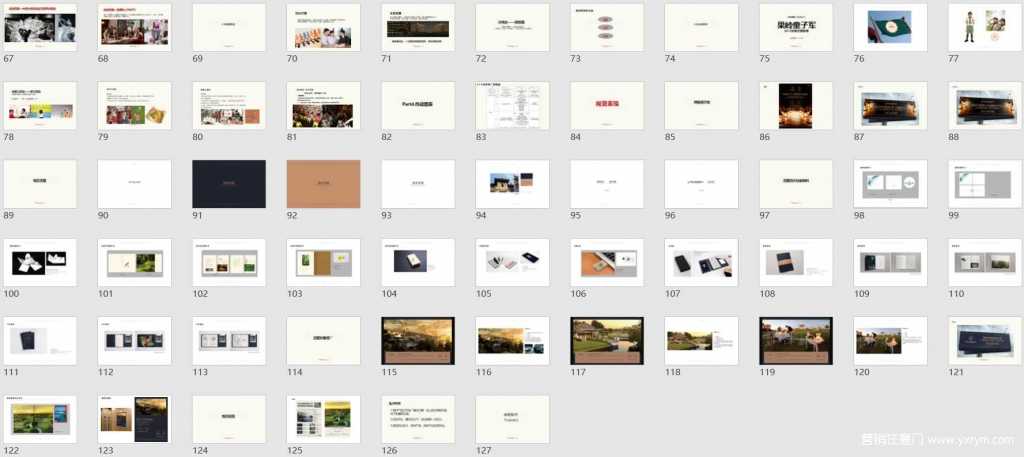This screenshot has width=1024, height=457.
Task: Select dark navy slide 91
Action: point(229,184)
